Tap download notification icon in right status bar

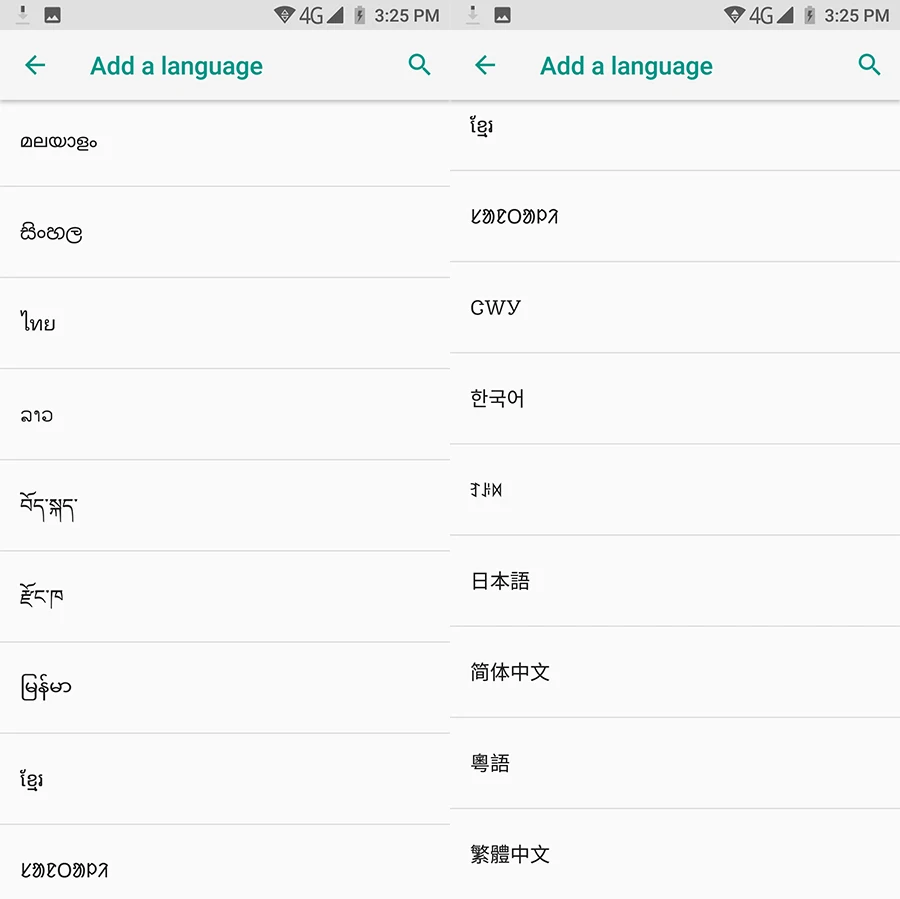coord(472,15)
